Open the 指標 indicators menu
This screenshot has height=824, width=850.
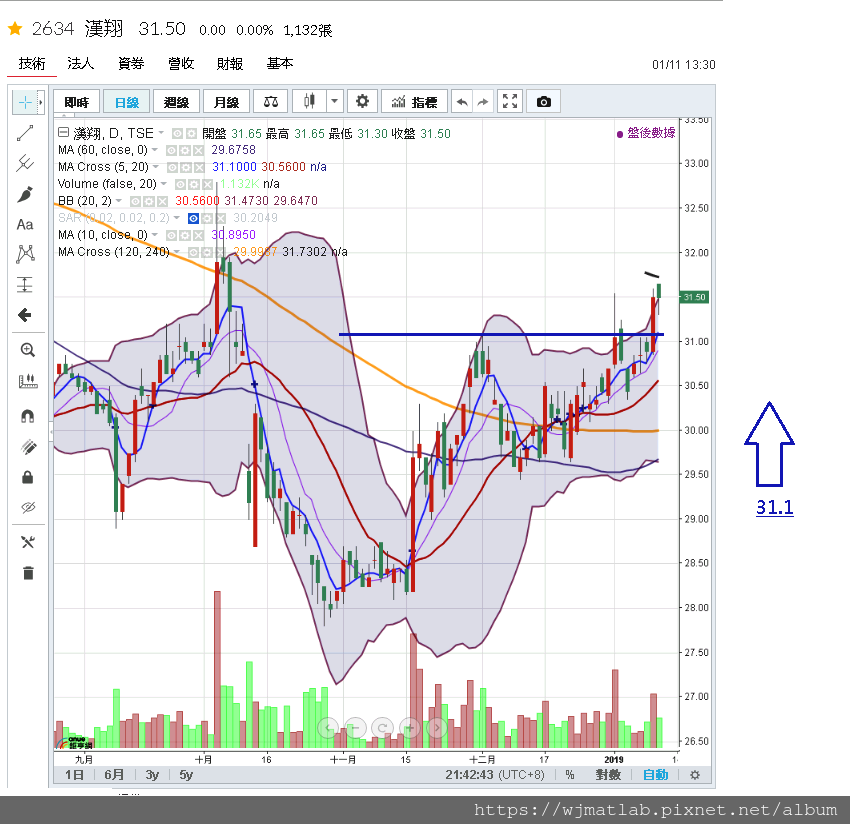pos(415,102)
